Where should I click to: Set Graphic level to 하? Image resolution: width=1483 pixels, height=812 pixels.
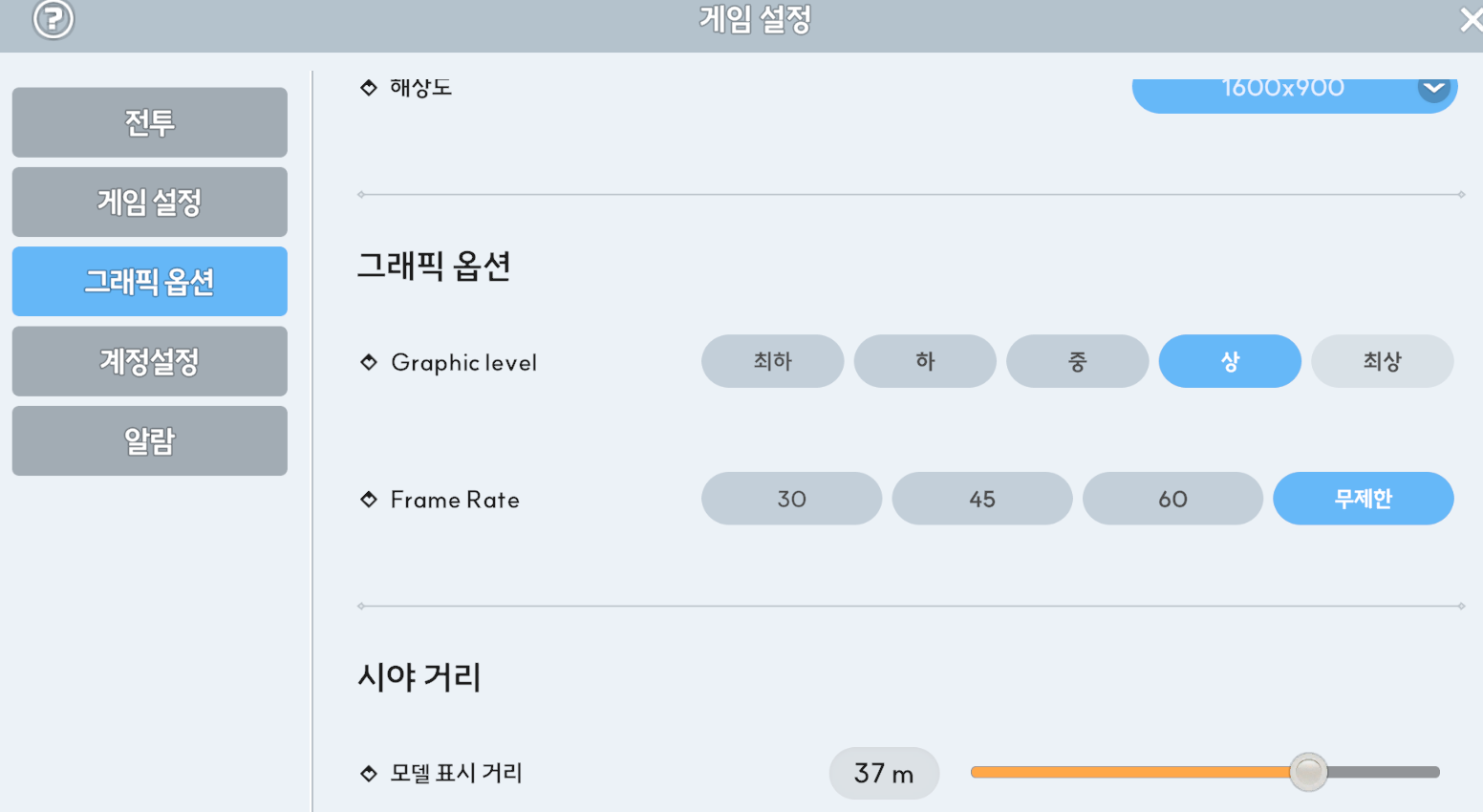click(925, 361)
